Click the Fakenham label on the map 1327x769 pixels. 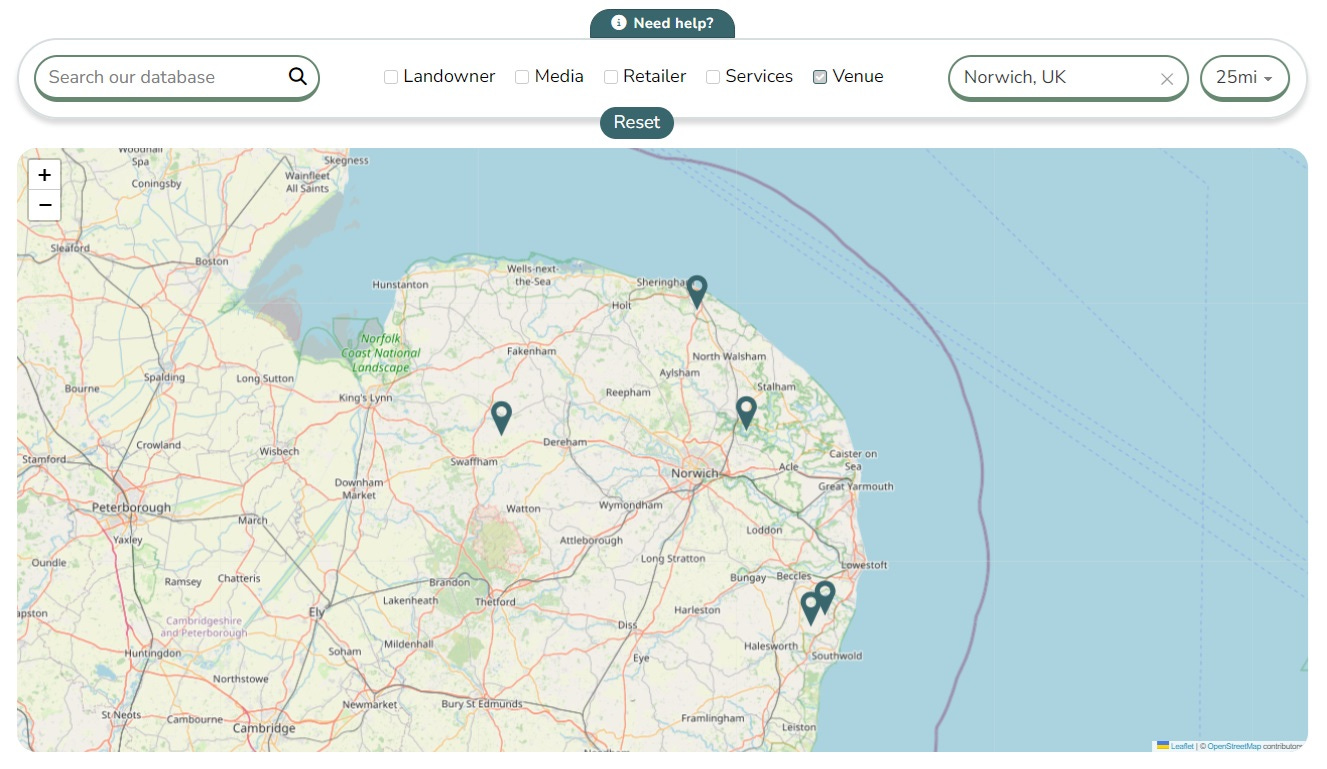[x=531, y=351]
